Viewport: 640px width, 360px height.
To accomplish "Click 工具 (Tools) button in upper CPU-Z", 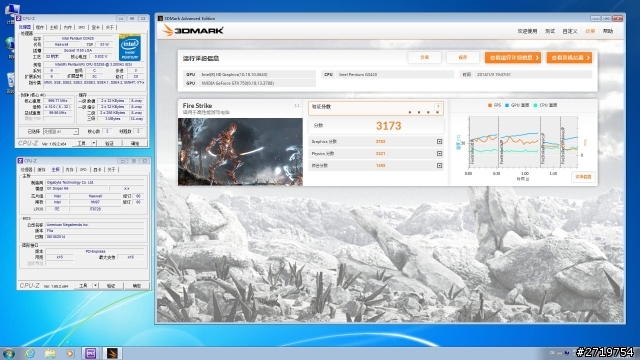I will coord(82,143).
